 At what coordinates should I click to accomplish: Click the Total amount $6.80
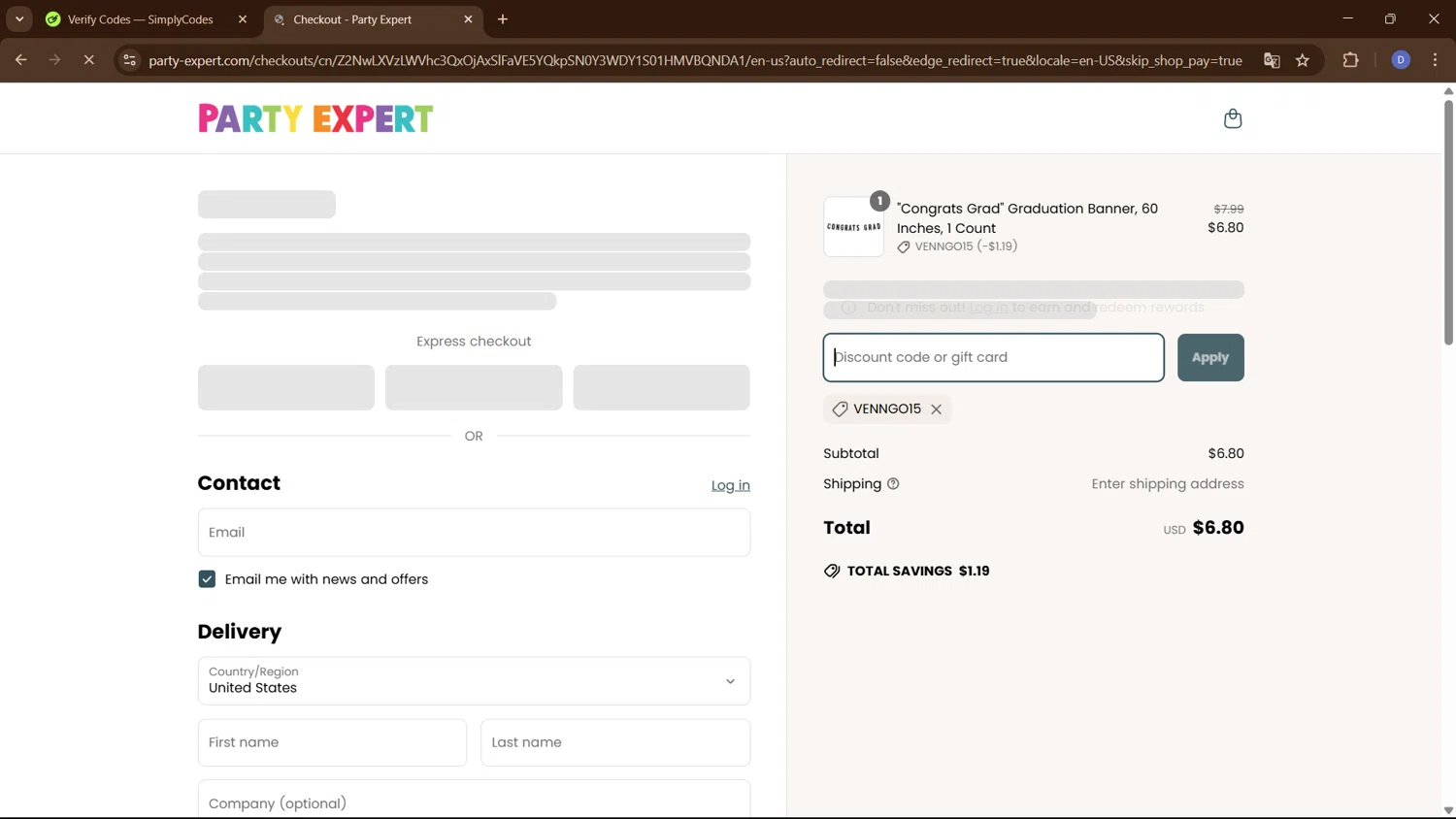1218,528
